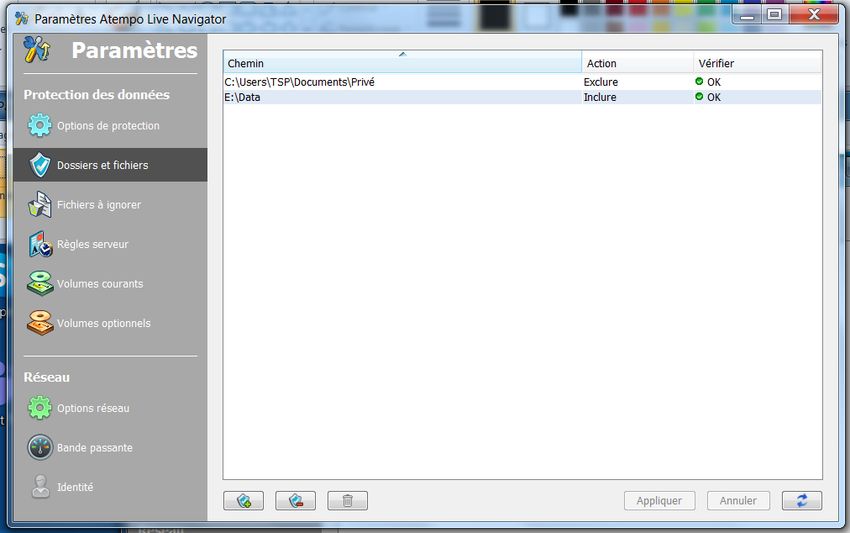Image resolution: width=850 pixels, height=533 pixels.
Task: Click Annuler button
Action: [738, 500]
